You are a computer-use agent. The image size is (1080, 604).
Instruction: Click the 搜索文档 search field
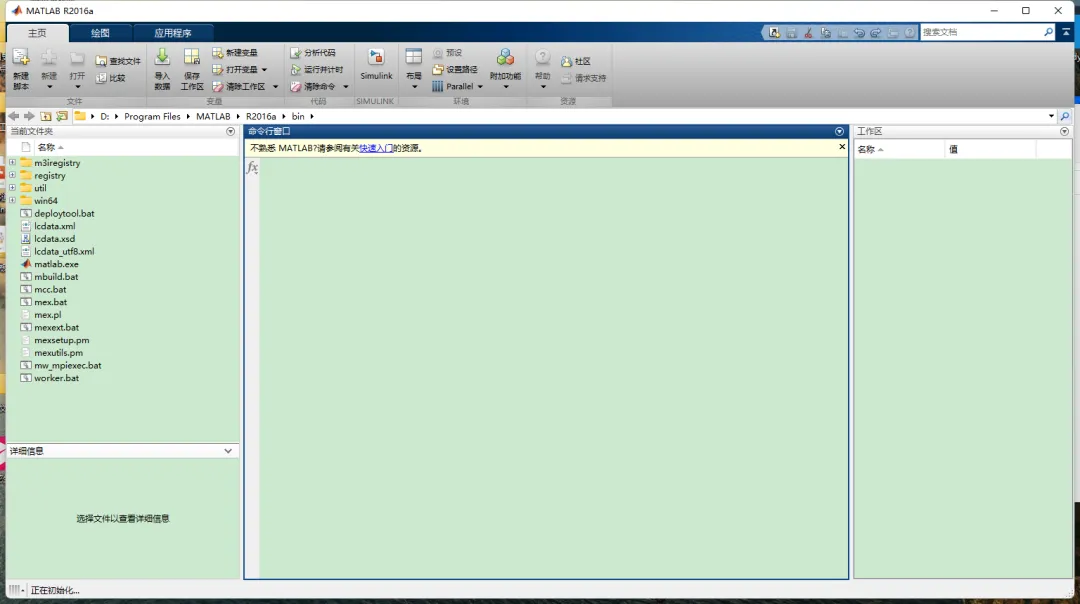click(982, 32)
